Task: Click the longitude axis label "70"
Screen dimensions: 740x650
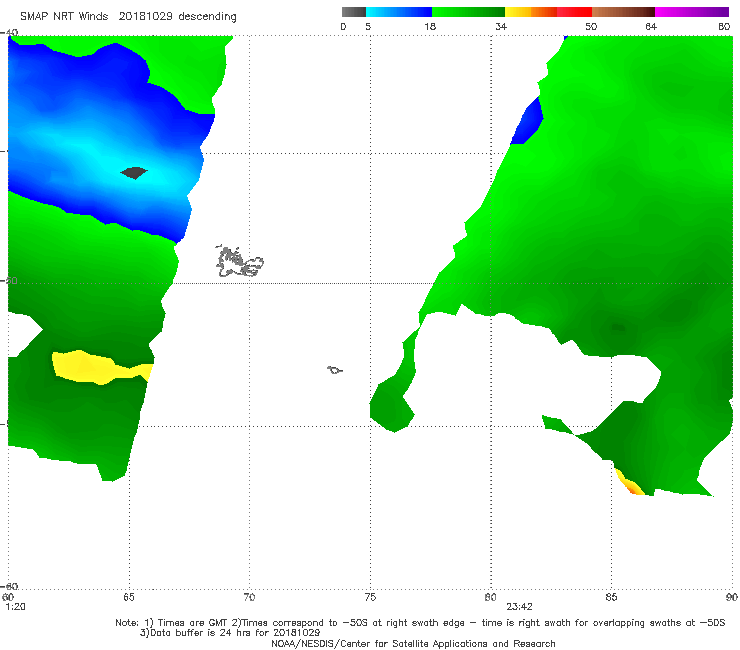Action: pos(249,597)
